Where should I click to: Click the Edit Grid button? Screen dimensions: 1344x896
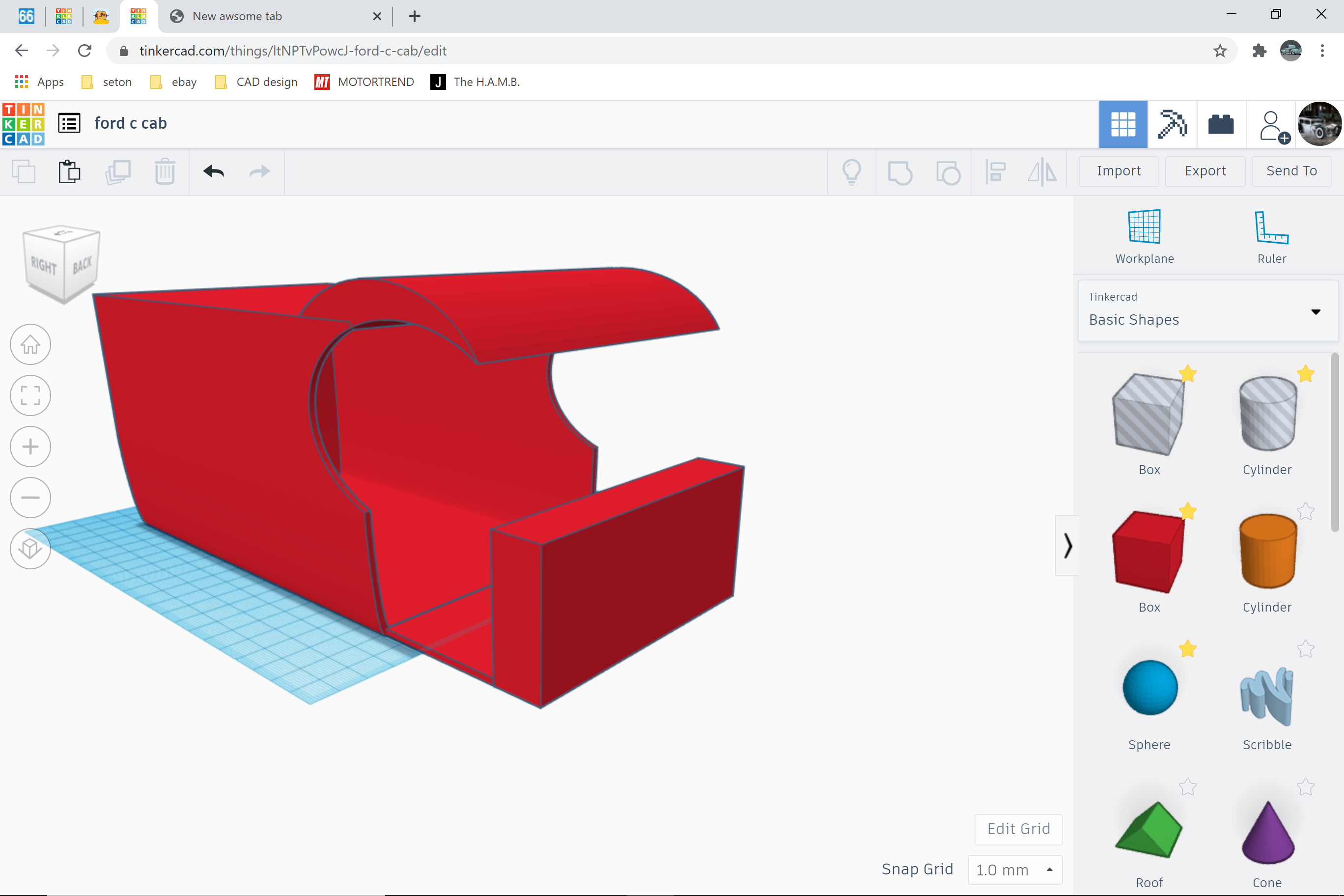(x=1018, y=829)
